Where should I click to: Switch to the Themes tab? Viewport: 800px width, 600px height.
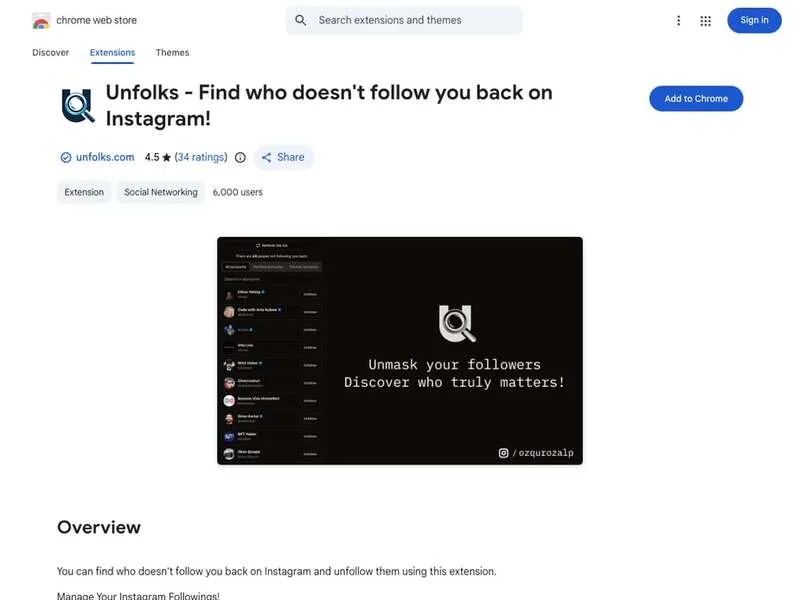tap(172, 52)
